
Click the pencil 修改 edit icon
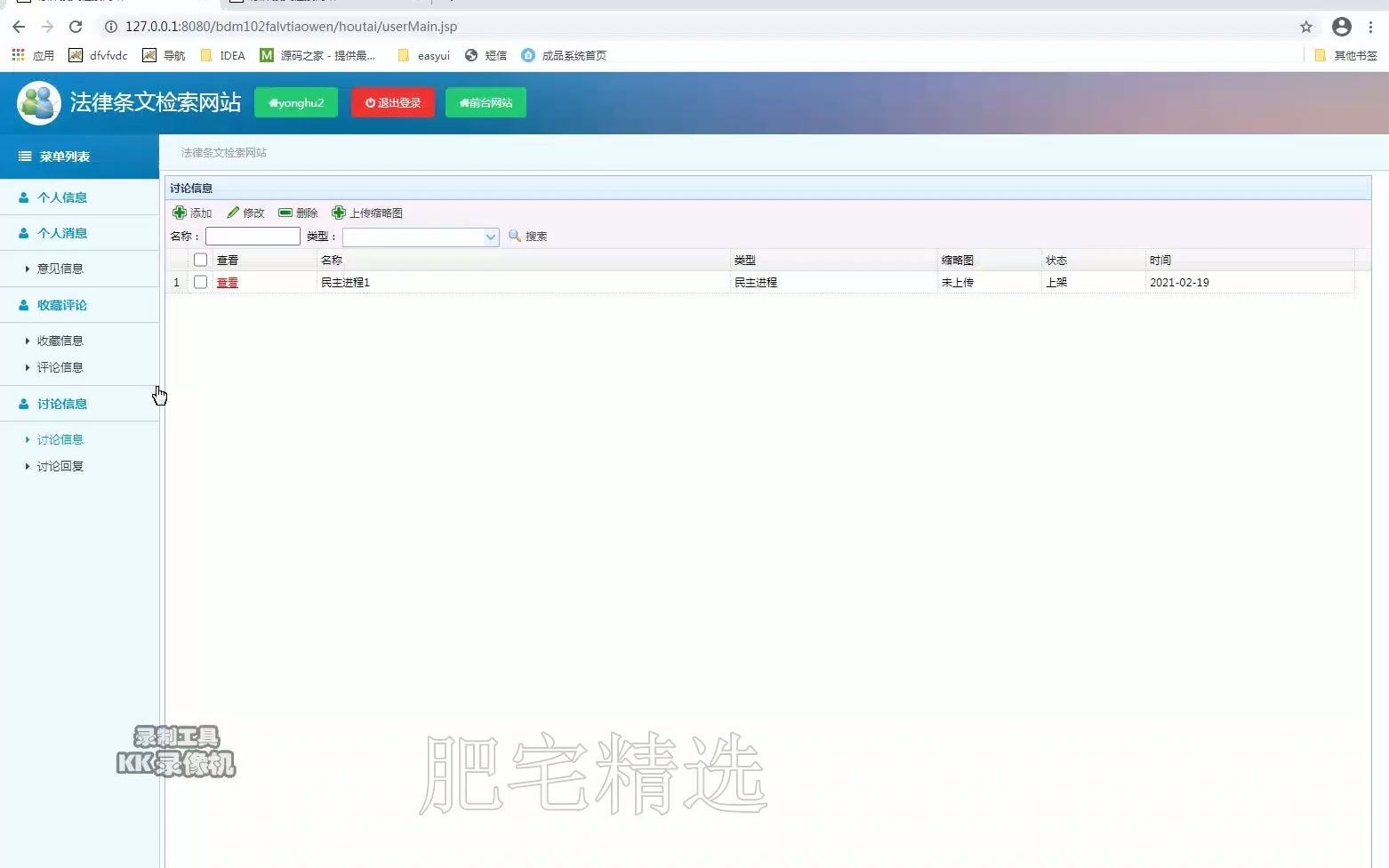pos(233,213)
